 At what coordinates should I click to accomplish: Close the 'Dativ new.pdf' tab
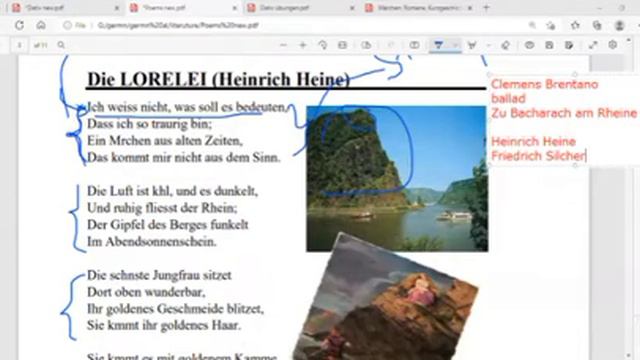pos(117,8)
